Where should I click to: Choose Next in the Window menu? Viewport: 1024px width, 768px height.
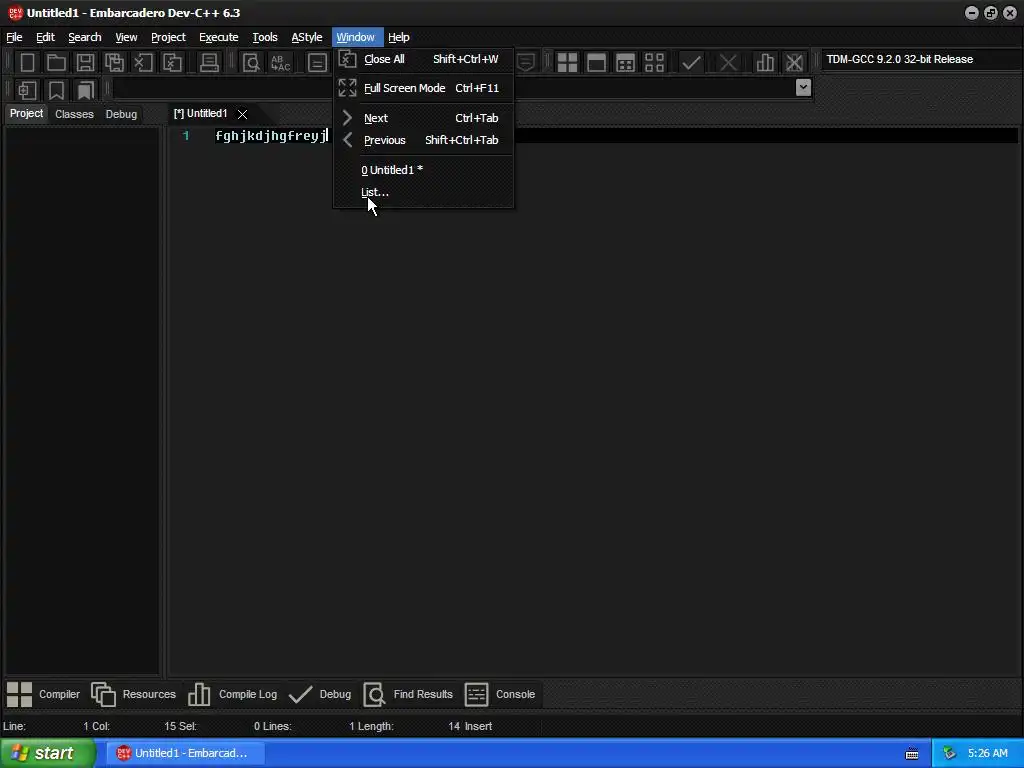(423, 118)
